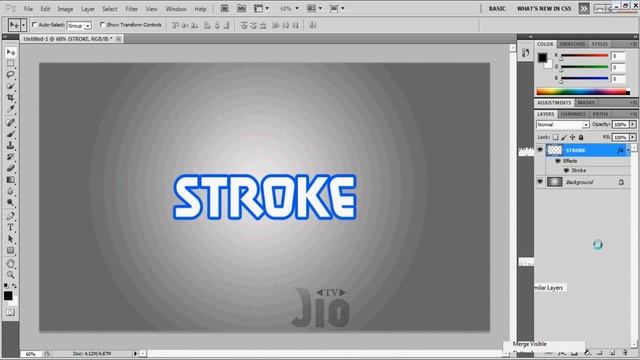The height and width of the screenshot is (360, 640).
Task: Open the Opacity slider arrow
Action: [633, 124]
